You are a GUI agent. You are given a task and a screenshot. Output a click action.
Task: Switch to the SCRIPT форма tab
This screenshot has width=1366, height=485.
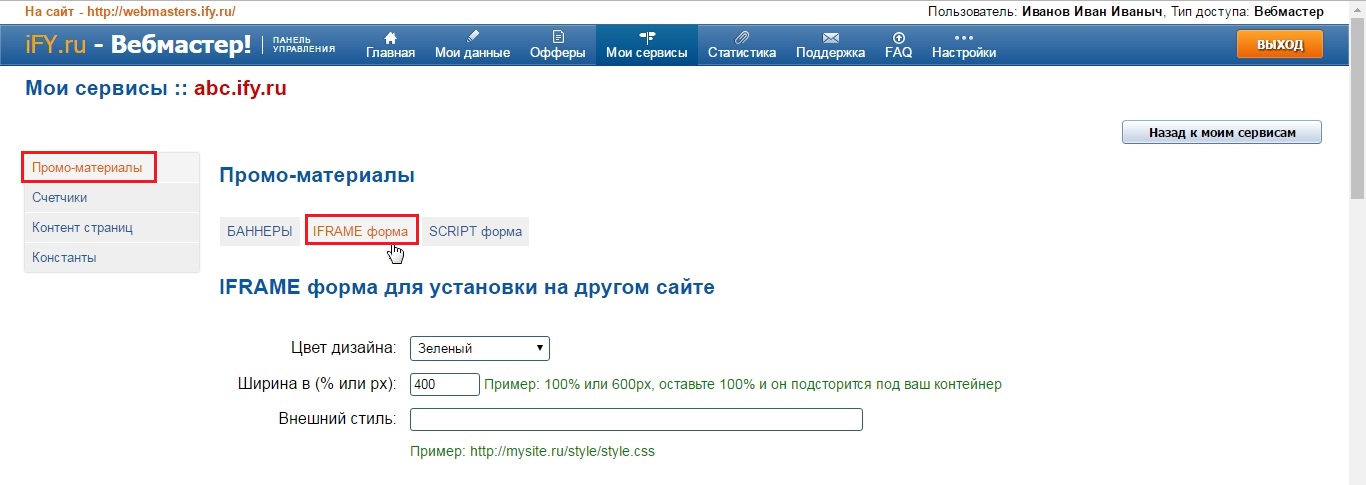pos(475,231)
